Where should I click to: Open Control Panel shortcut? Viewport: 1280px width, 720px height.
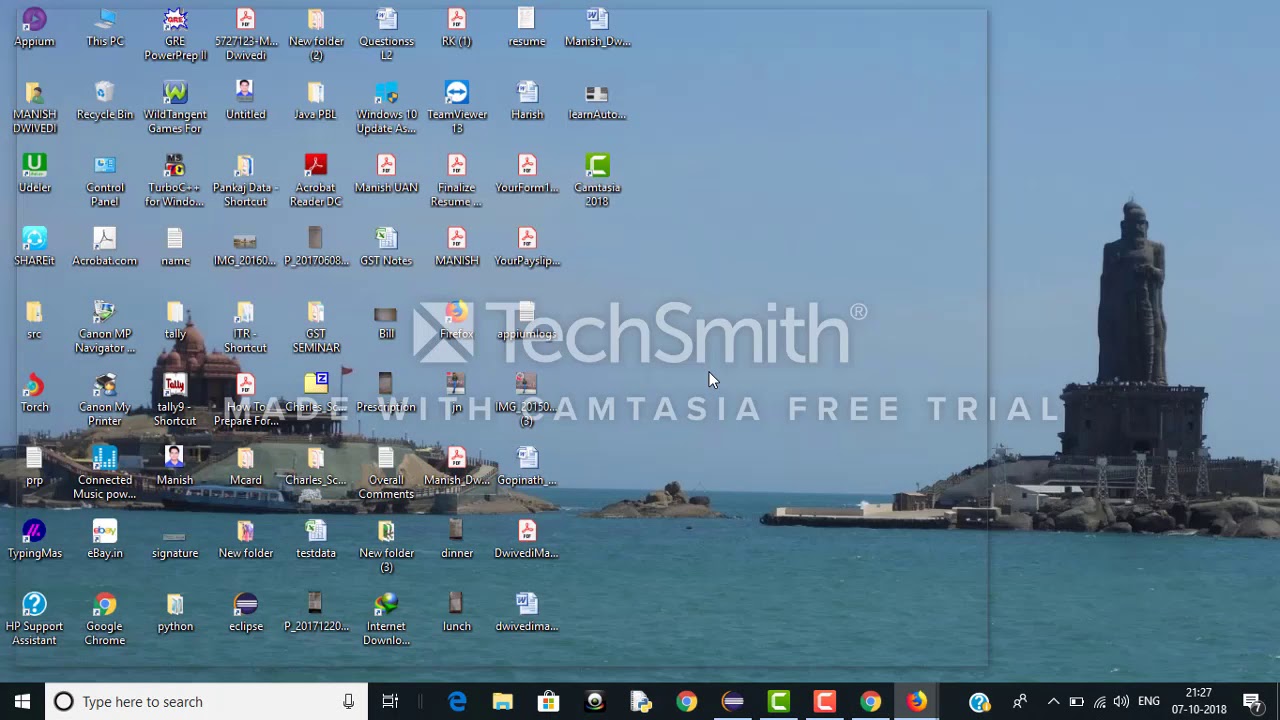[105, 181]
